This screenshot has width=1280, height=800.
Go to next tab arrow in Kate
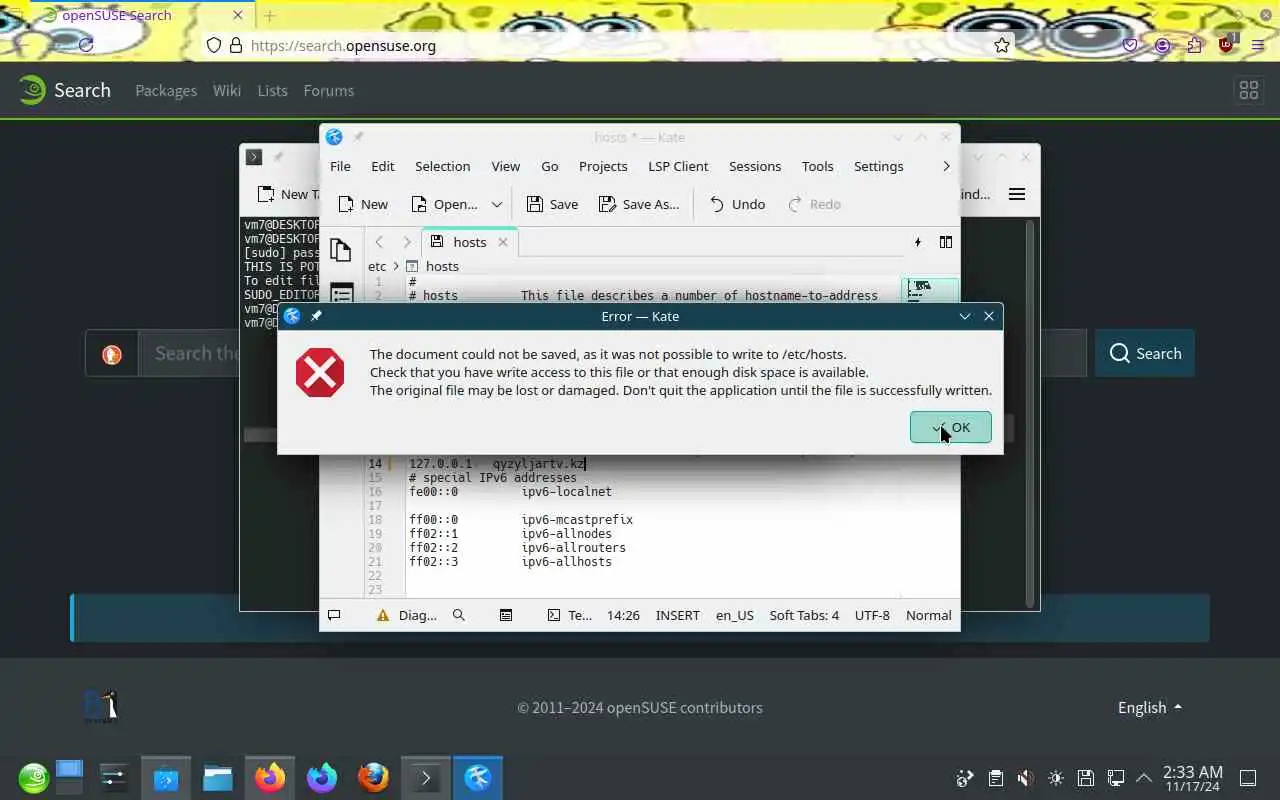point(406,242)
